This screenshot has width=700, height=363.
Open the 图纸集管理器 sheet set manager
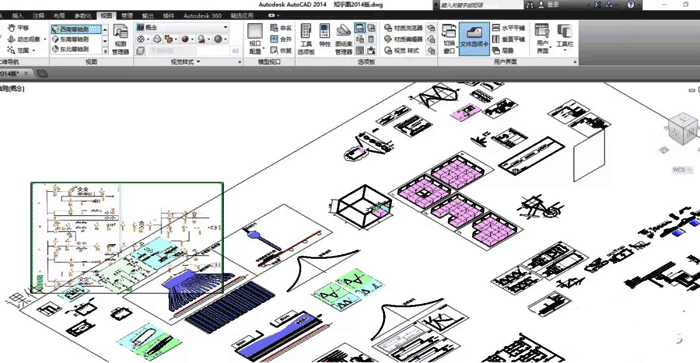(x=343, y=40)
